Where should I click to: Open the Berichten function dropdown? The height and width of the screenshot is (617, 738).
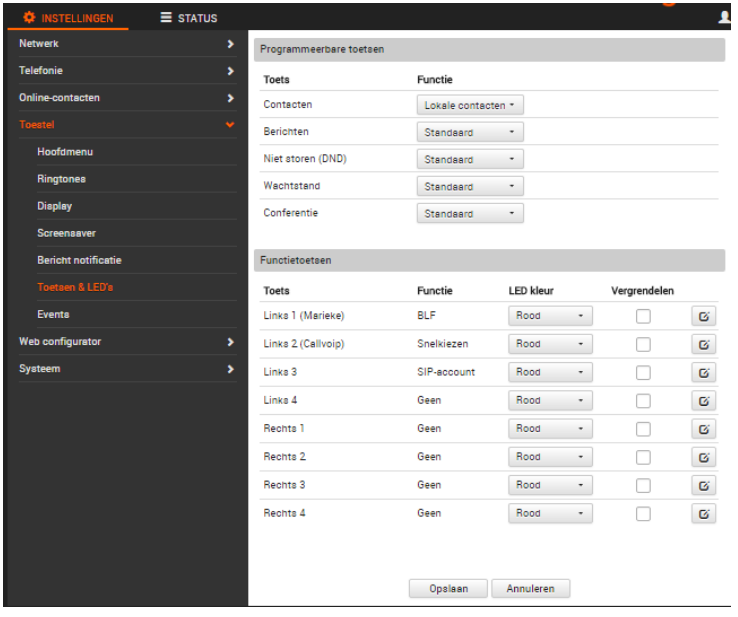click(472, 133)
